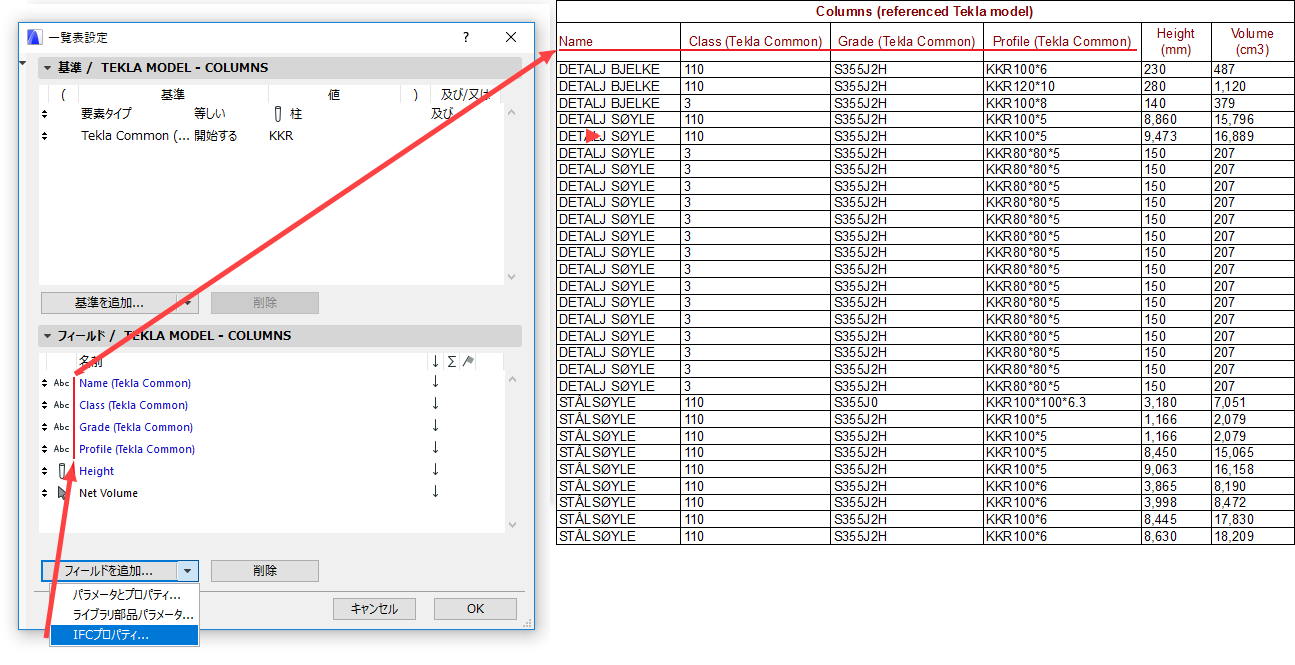
Task: Select the Name (Tekla Common) field
Action: click(x=135, y=383)
